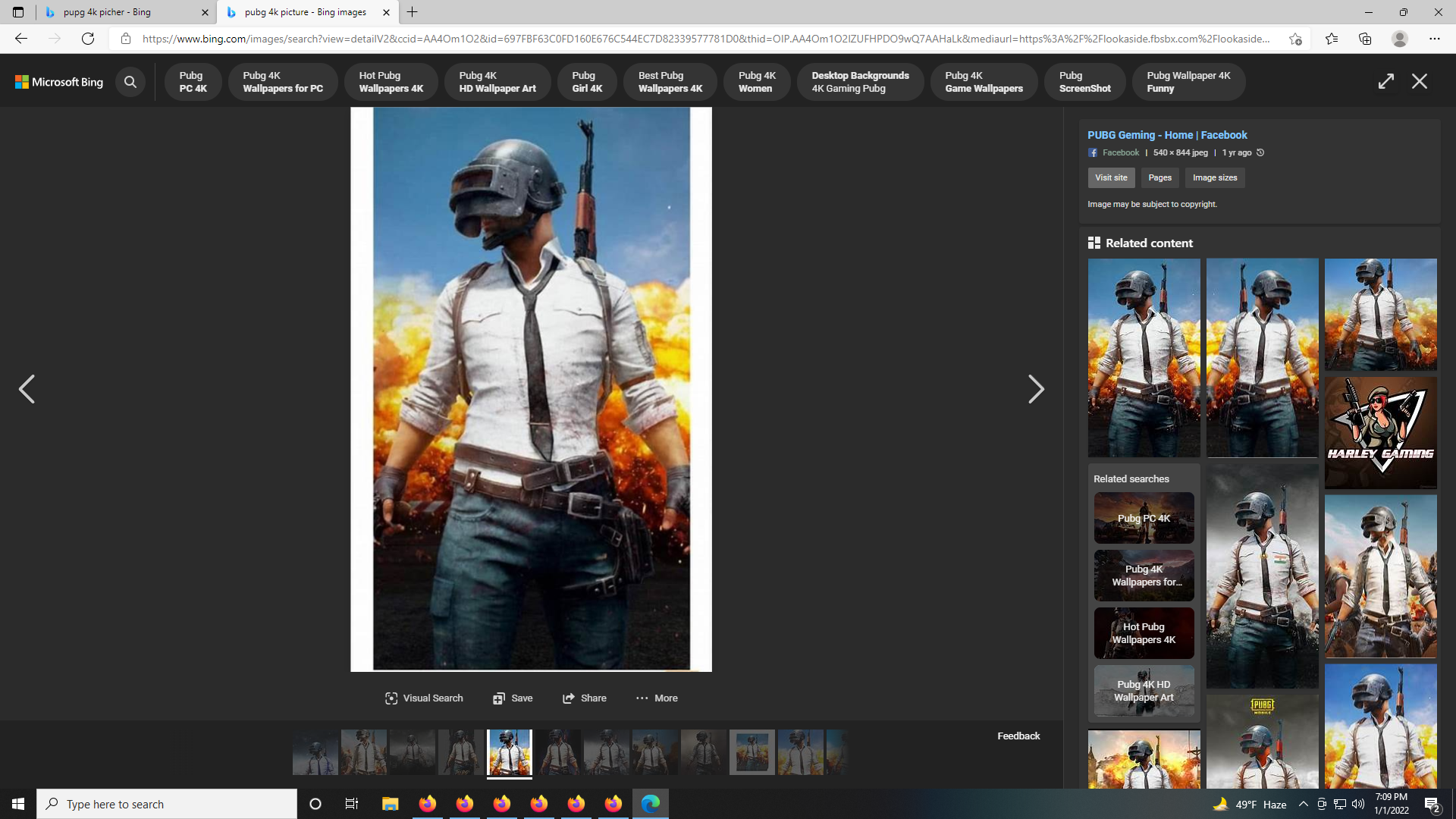The height and width of the screenshot is (819, 1456).
Task: Select Pubg Wallpaper 4K Funny chip
Action: pos(1188,82)
